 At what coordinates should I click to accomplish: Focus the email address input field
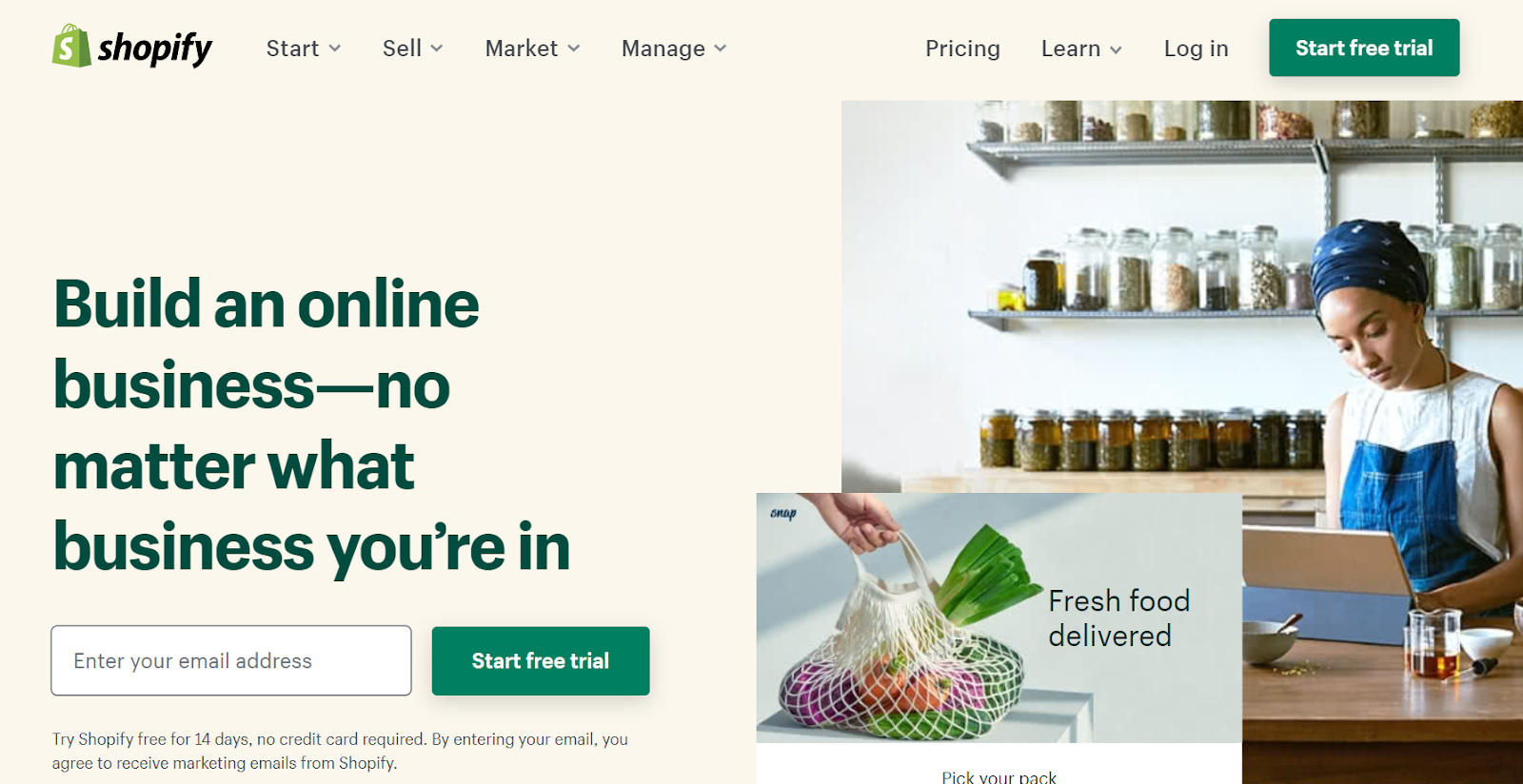[x=231, y=660]
